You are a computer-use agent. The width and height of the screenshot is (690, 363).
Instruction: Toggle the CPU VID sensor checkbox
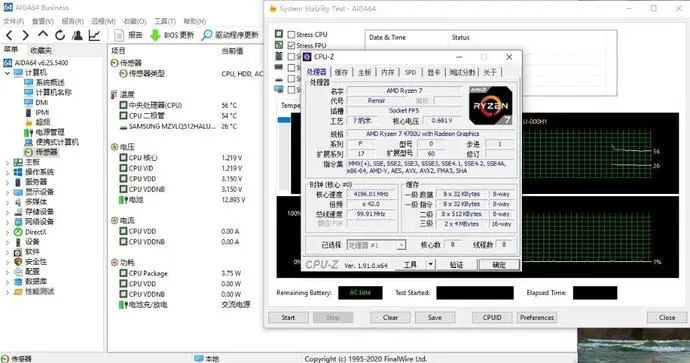tap(124, 168)
